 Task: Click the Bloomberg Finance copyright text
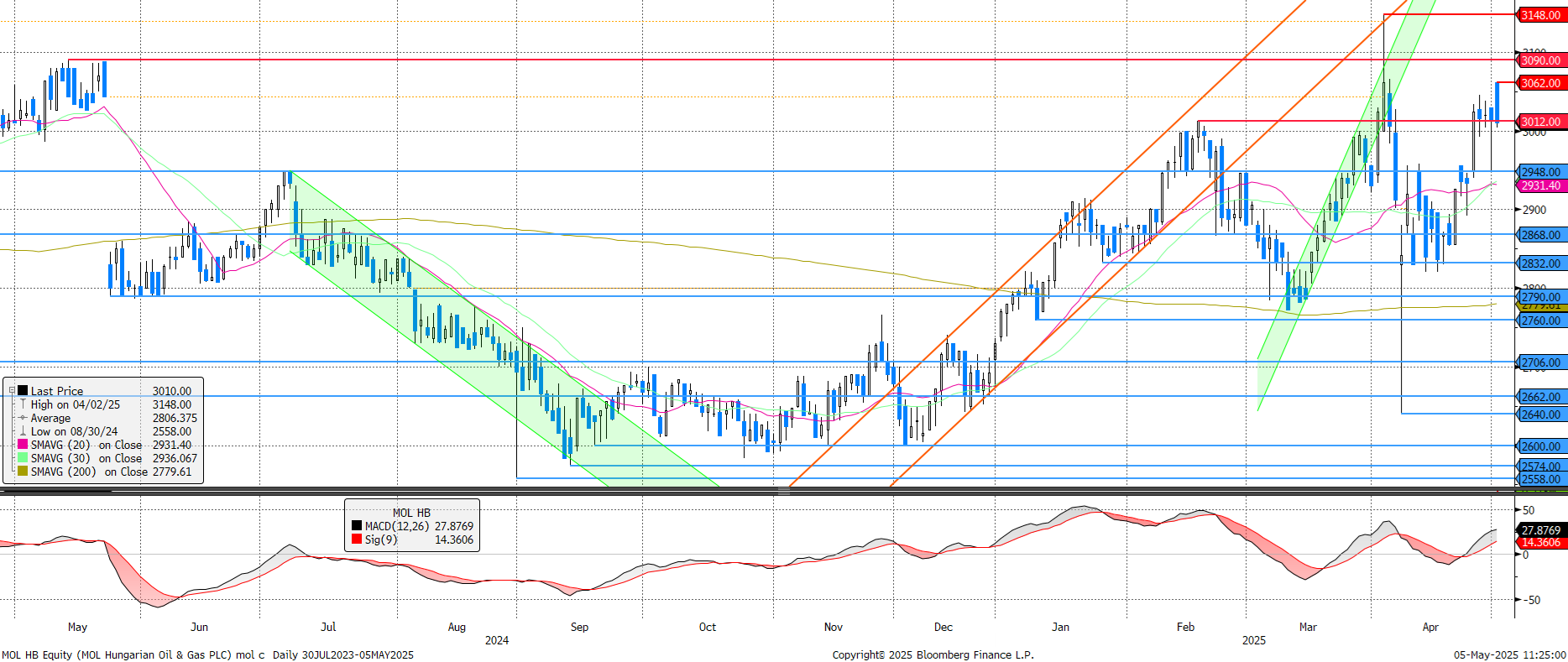coord(933,655)
